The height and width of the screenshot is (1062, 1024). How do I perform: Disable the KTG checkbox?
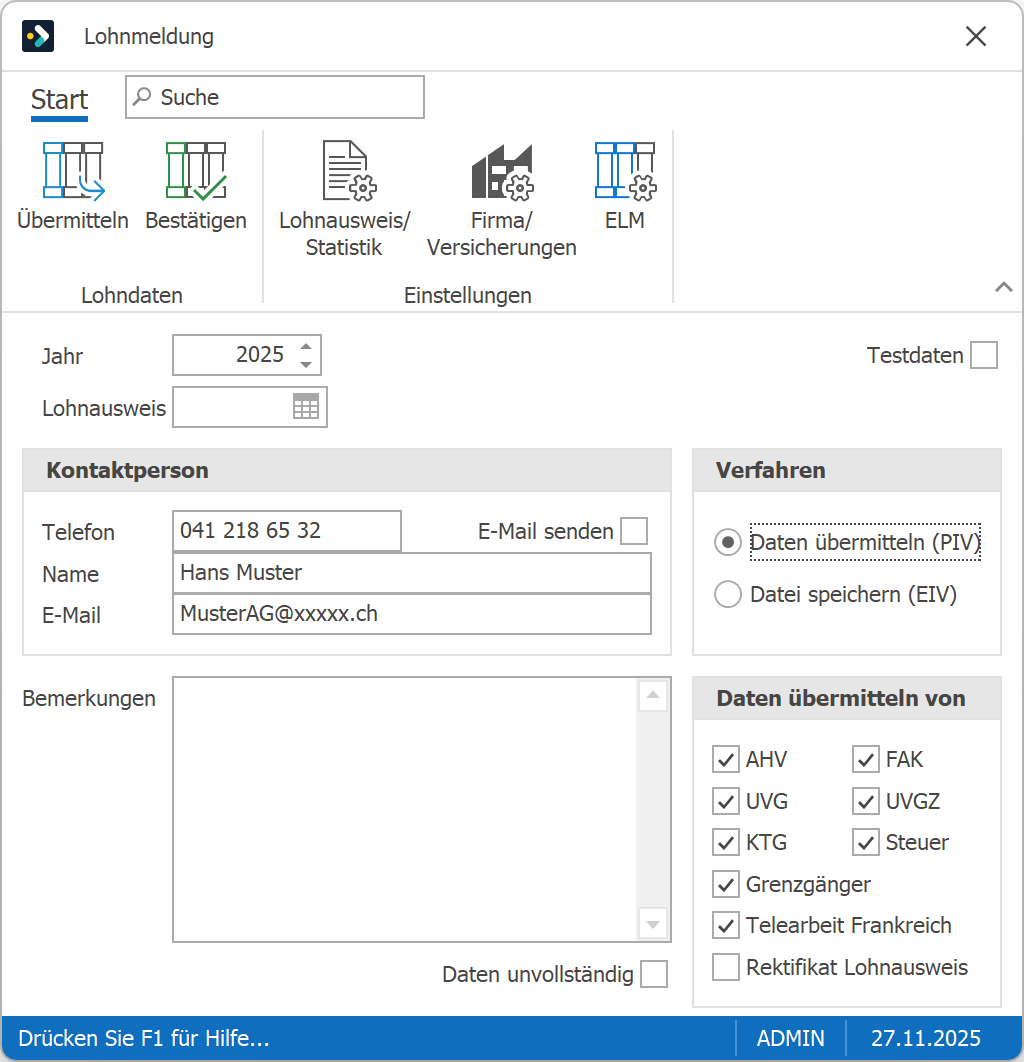coord(725,843)
